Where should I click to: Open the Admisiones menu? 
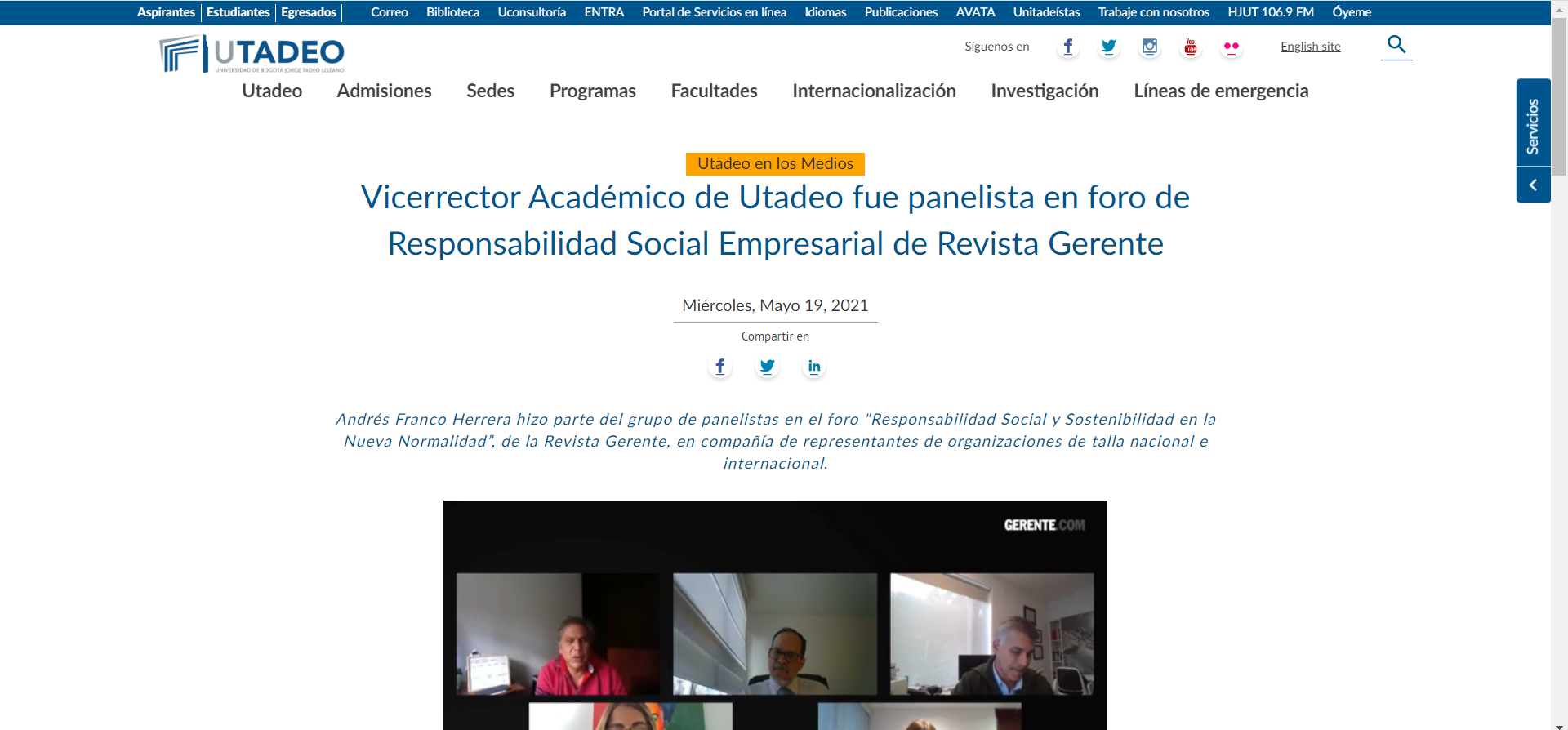385,91
